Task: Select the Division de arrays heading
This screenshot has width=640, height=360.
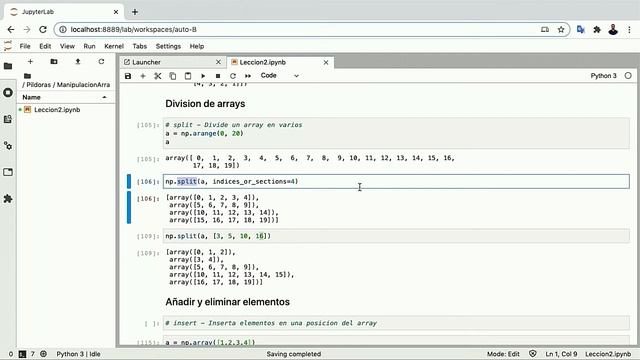Action: (205, 104)
